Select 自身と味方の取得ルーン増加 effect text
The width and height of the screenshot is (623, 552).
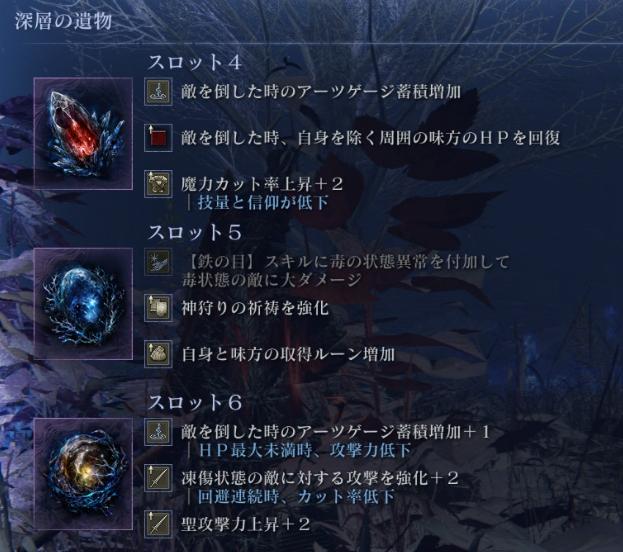(288, 354)
